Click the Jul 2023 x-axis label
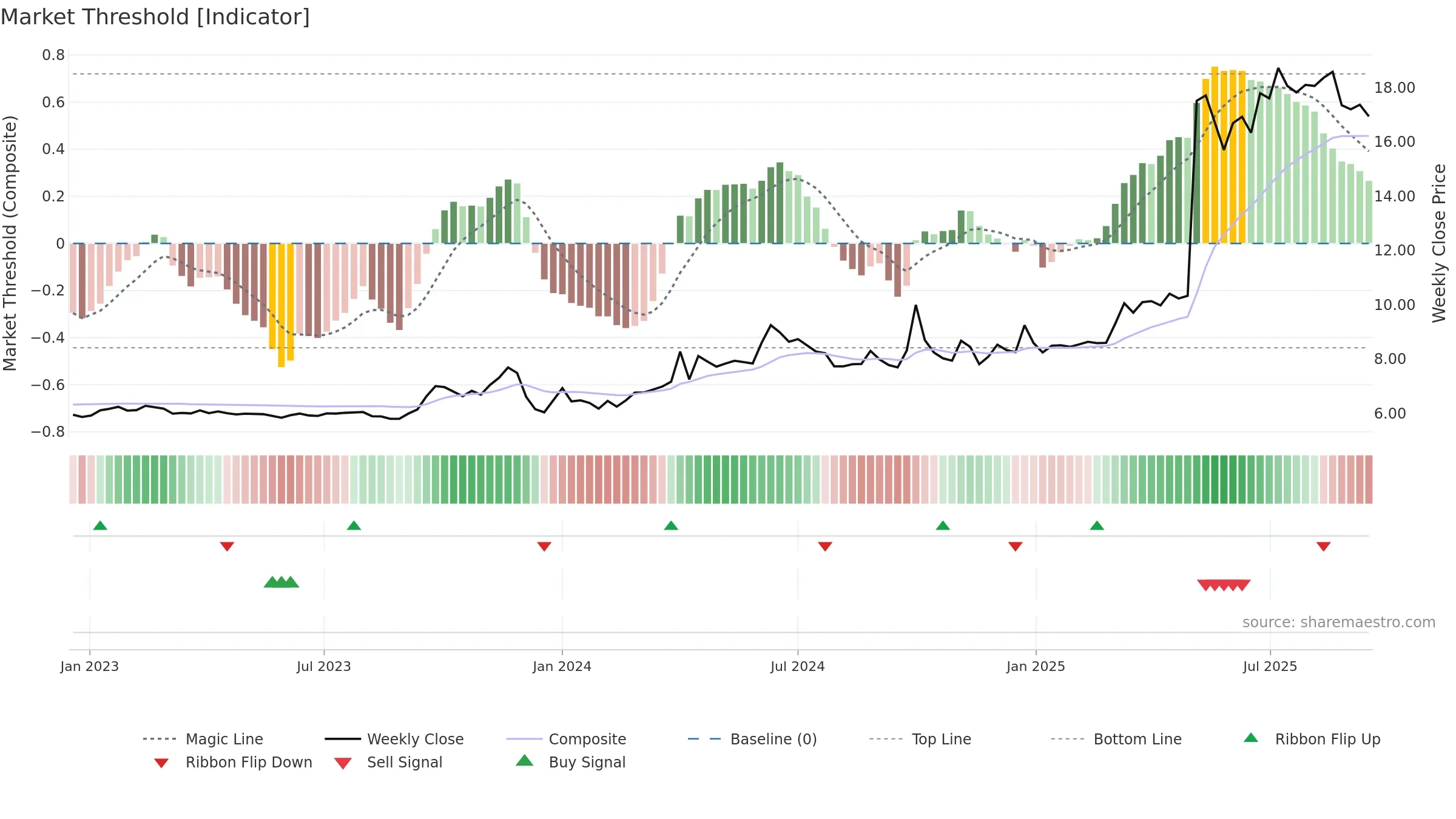 pyautogui.click(x=324, y=666)
